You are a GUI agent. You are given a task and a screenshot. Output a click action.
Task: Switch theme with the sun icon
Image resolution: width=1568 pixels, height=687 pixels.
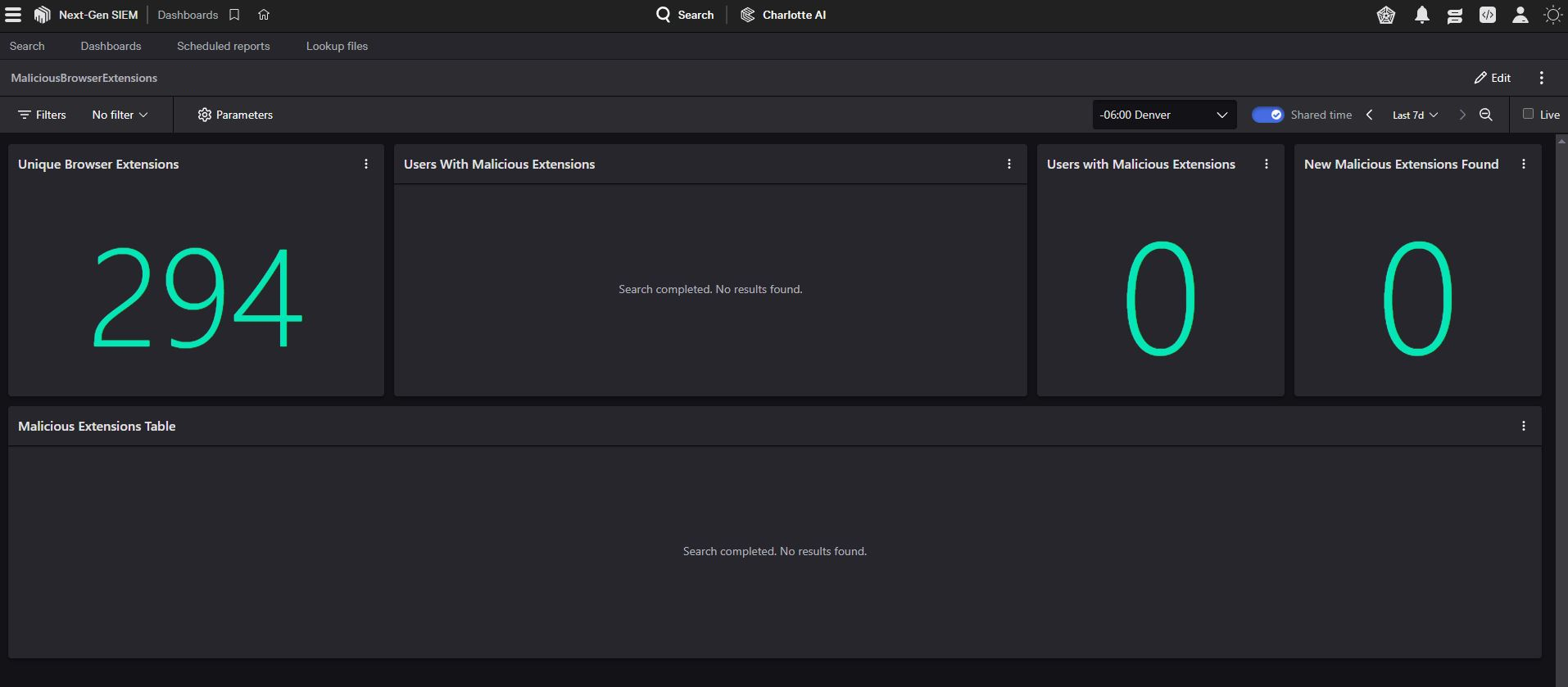(x=1552, y=15)
